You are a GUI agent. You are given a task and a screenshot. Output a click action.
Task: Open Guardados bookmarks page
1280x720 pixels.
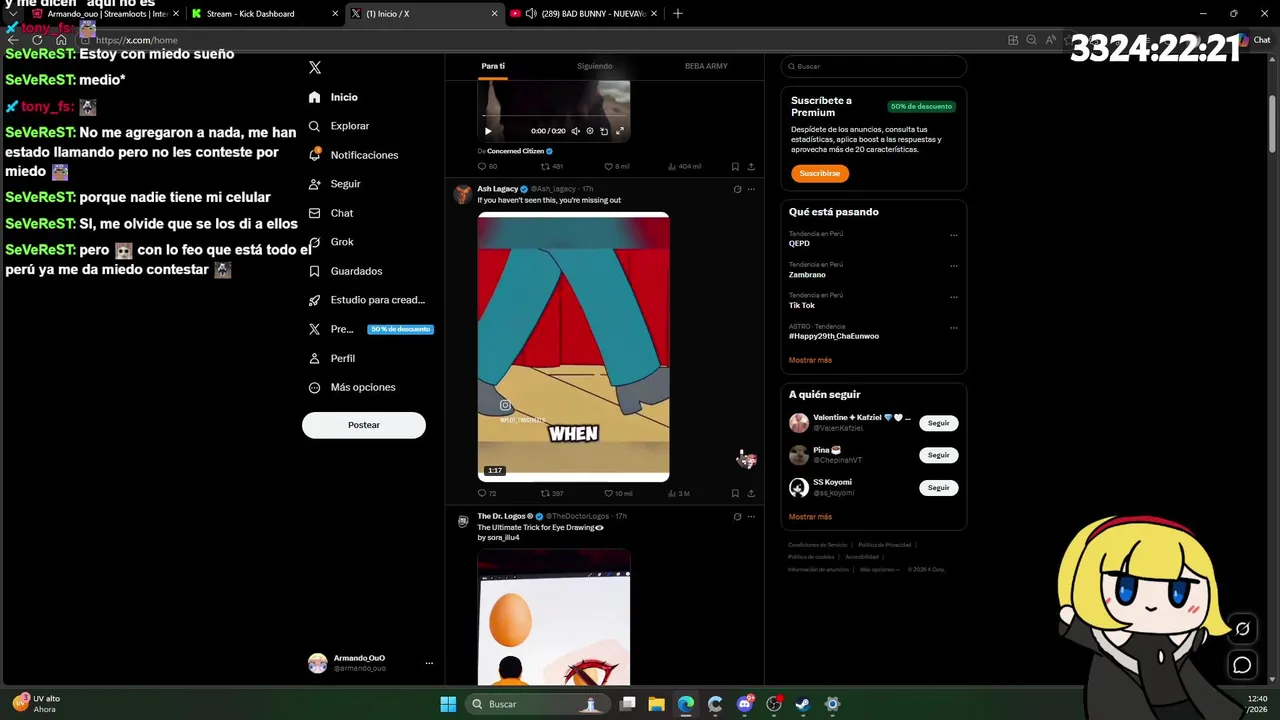(346, 271)
